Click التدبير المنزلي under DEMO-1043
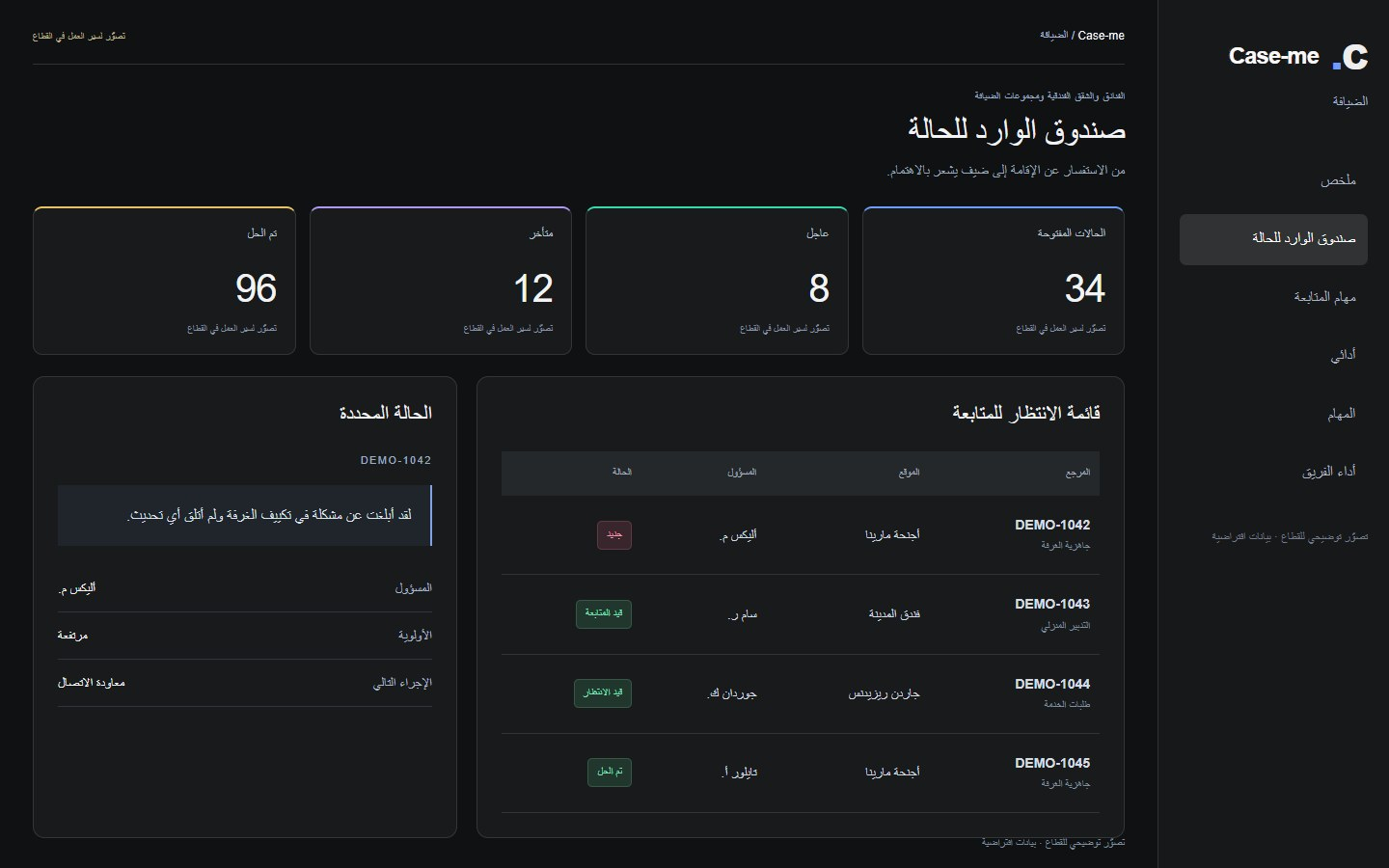This screenshot has width=1389, height=868. pyautogui.click(x=1065, y=626)
